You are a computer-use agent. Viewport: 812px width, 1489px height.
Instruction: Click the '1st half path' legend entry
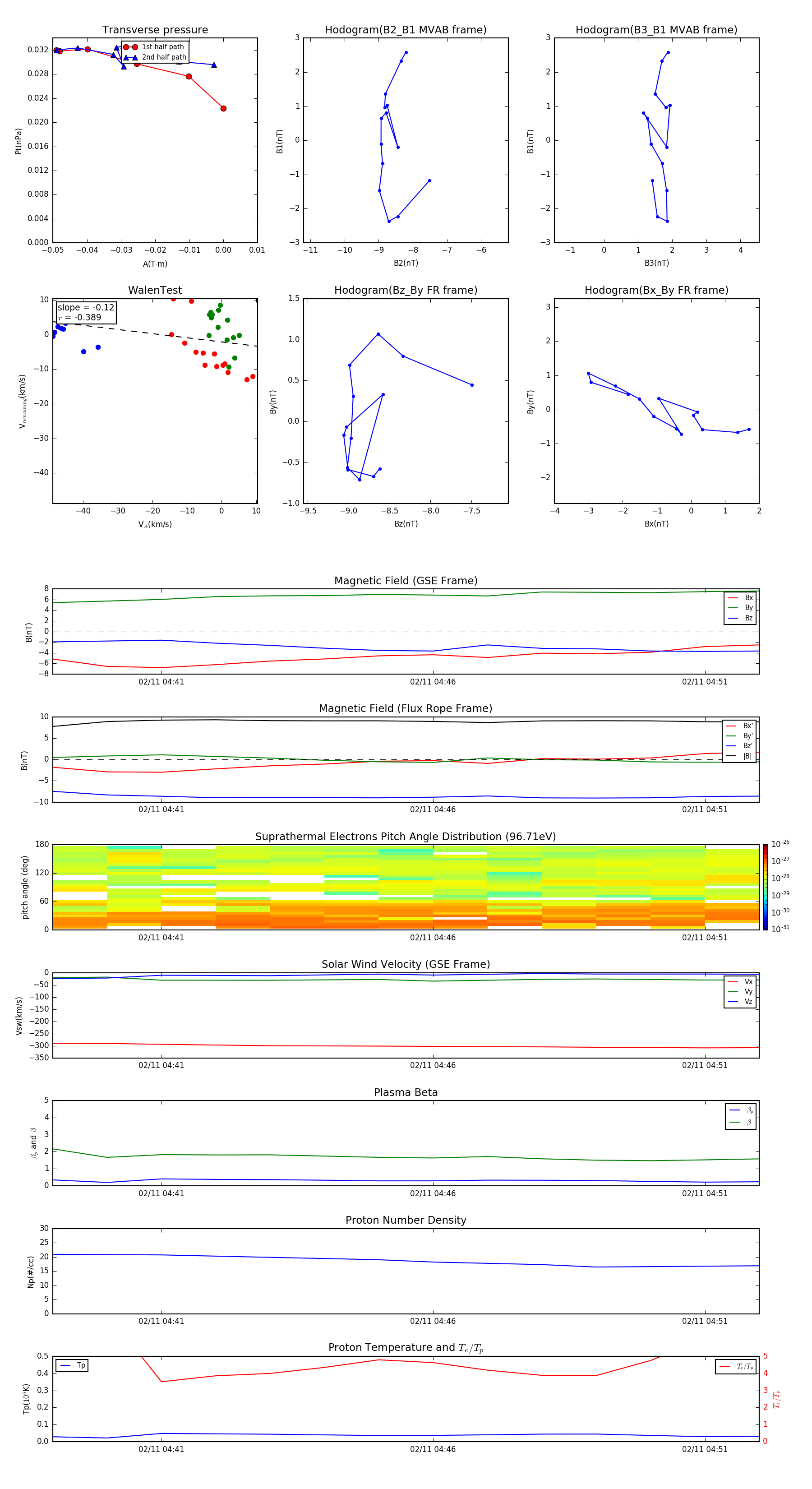coord(155,47)
